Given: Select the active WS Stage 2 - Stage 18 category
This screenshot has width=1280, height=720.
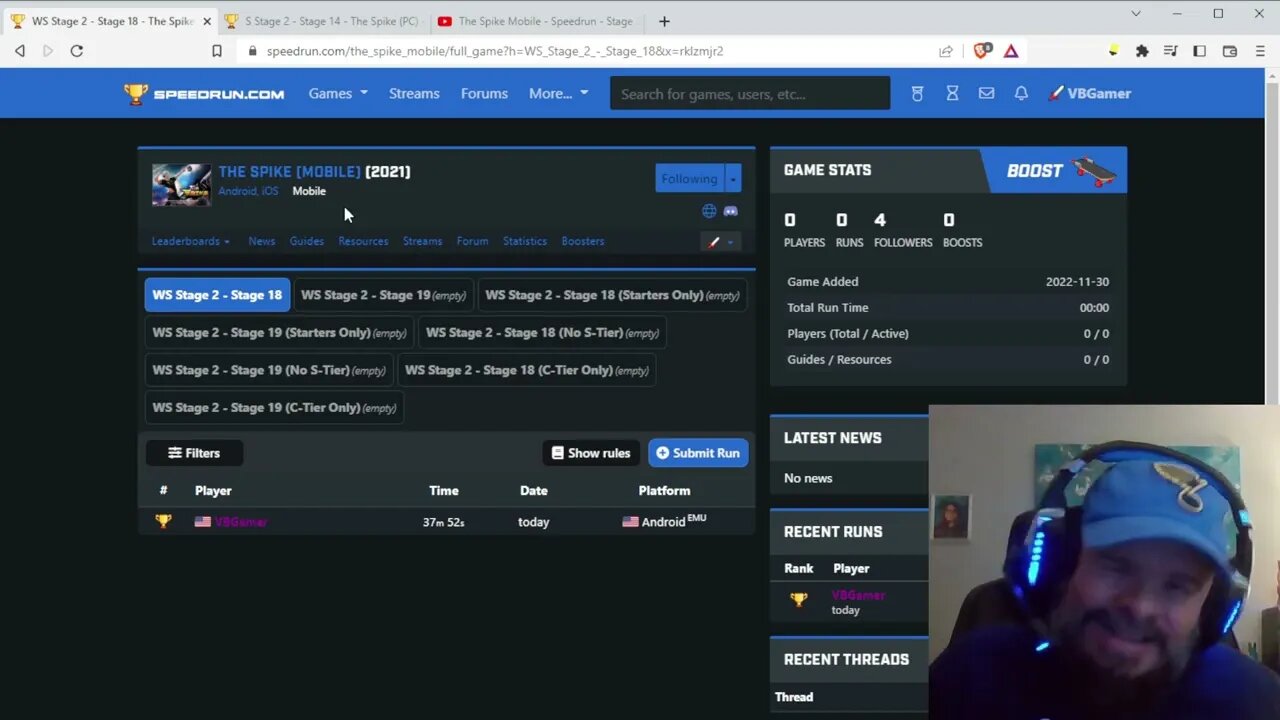Looking at the screenshot, I should point(217,295).
